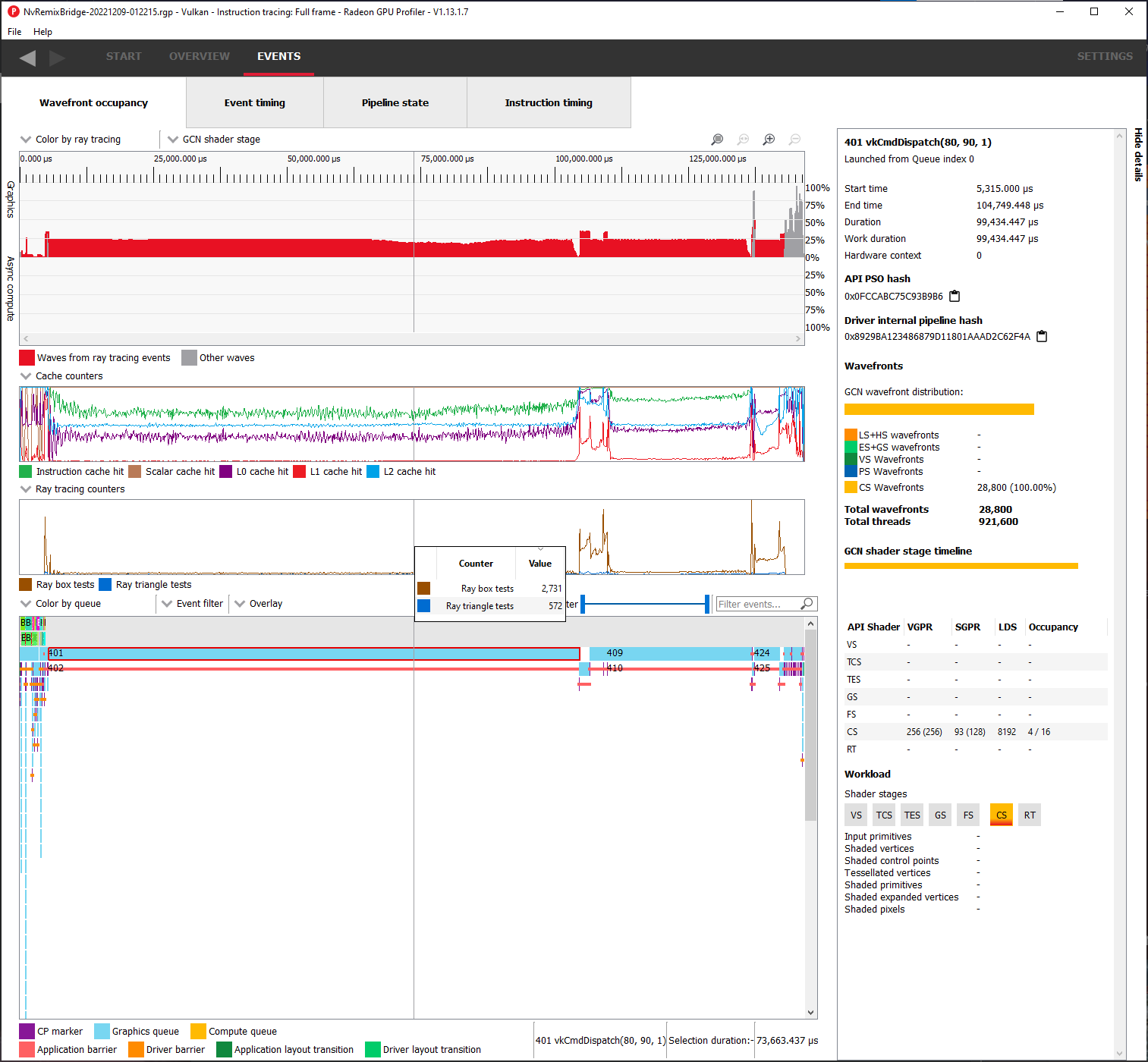The width and height of the screenshot is (1148, 1062).
Task: Select the GS shader stage box
Action: tap(940, 815)
